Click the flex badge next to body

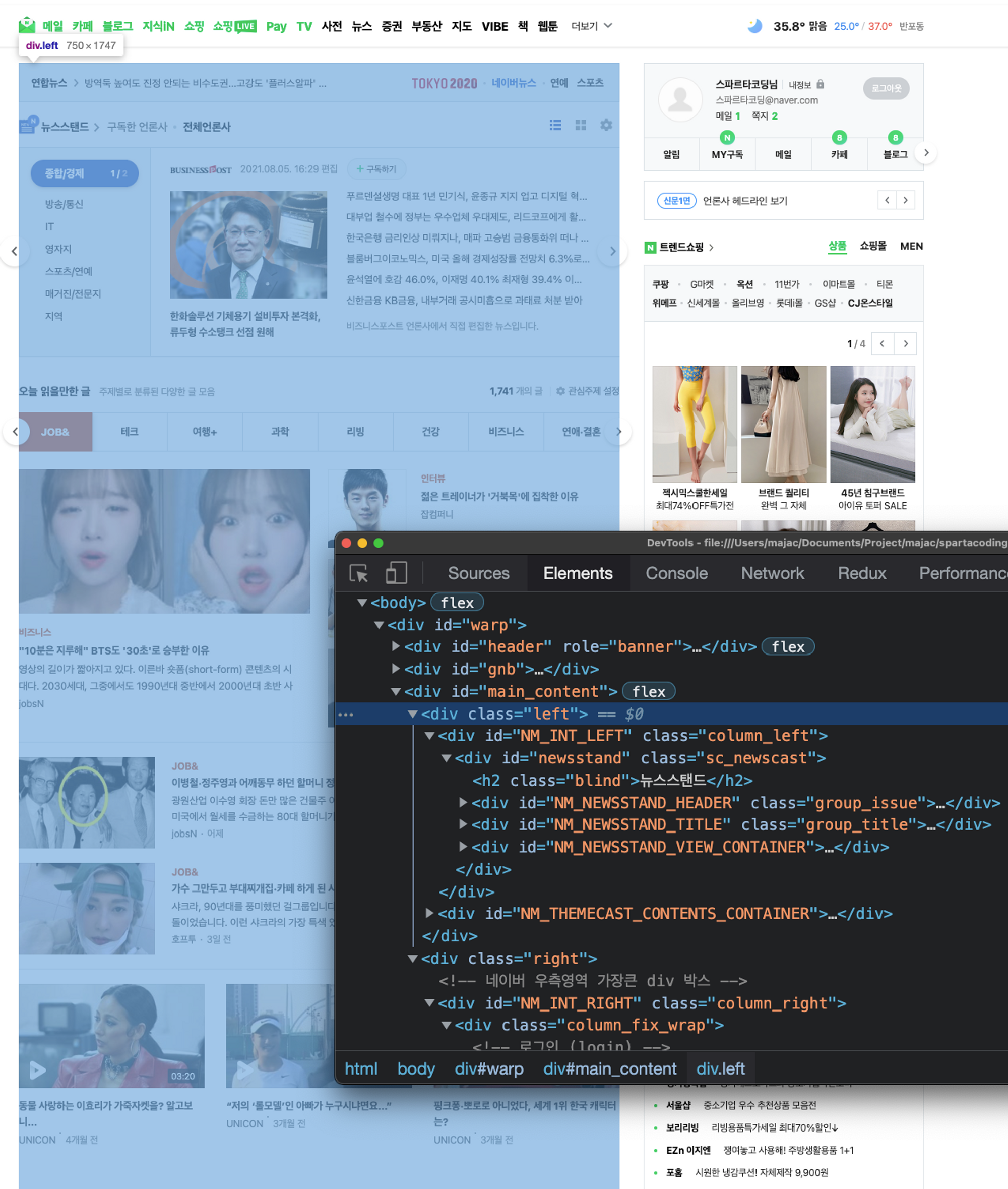(457, 603)
